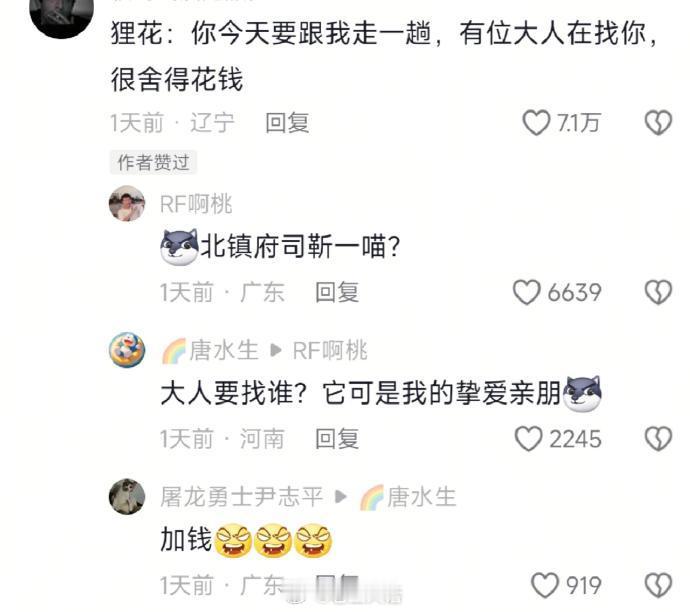
Task: Dislike RF啊桃's 北镇府司 comment
Action: coord(658,292)
